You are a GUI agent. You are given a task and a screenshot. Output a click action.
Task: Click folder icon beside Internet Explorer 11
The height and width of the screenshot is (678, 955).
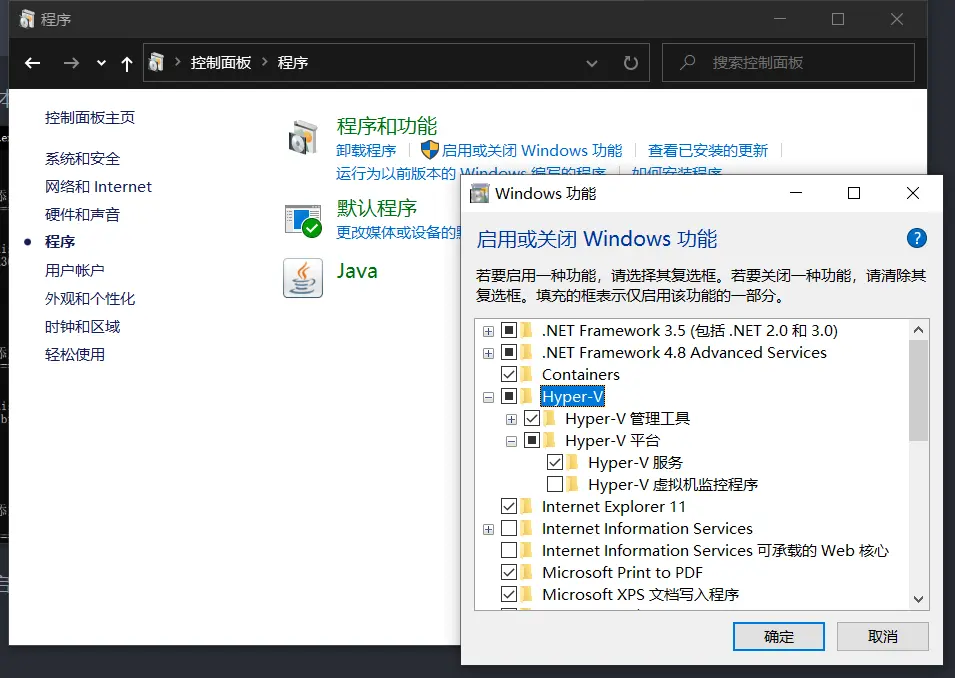(527, 506)
